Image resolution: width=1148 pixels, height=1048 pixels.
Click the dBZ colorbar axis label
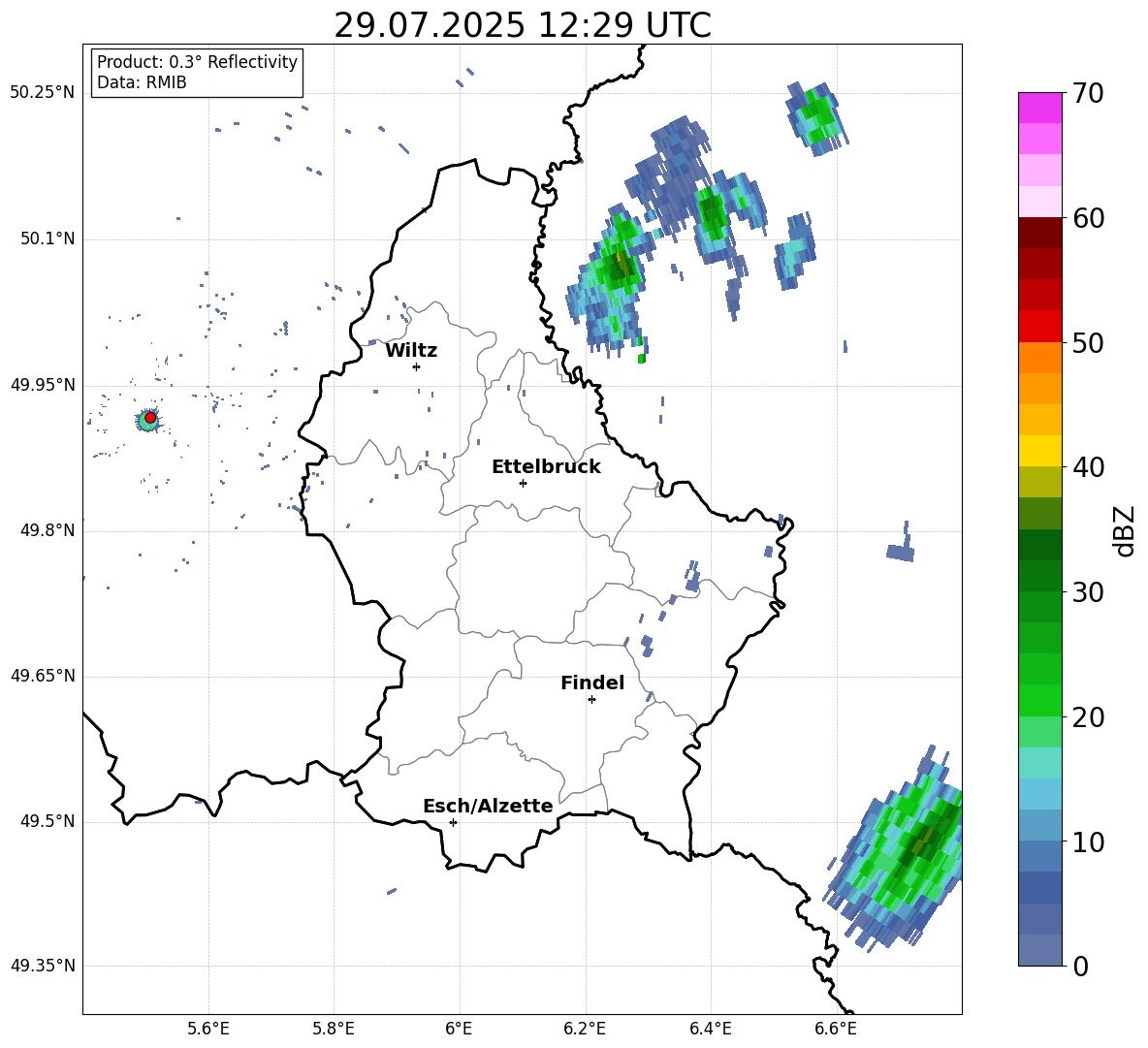tap(1123, 530)
